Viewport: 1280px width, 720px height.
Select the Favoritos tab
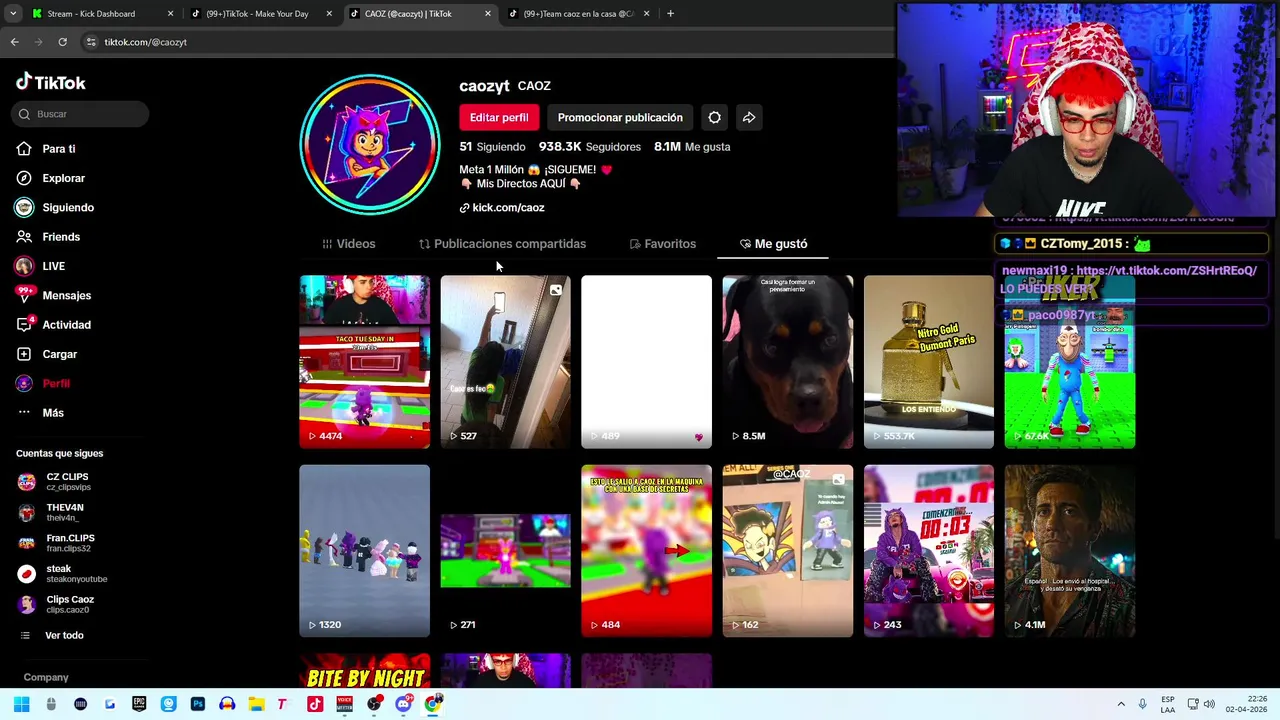662,244
